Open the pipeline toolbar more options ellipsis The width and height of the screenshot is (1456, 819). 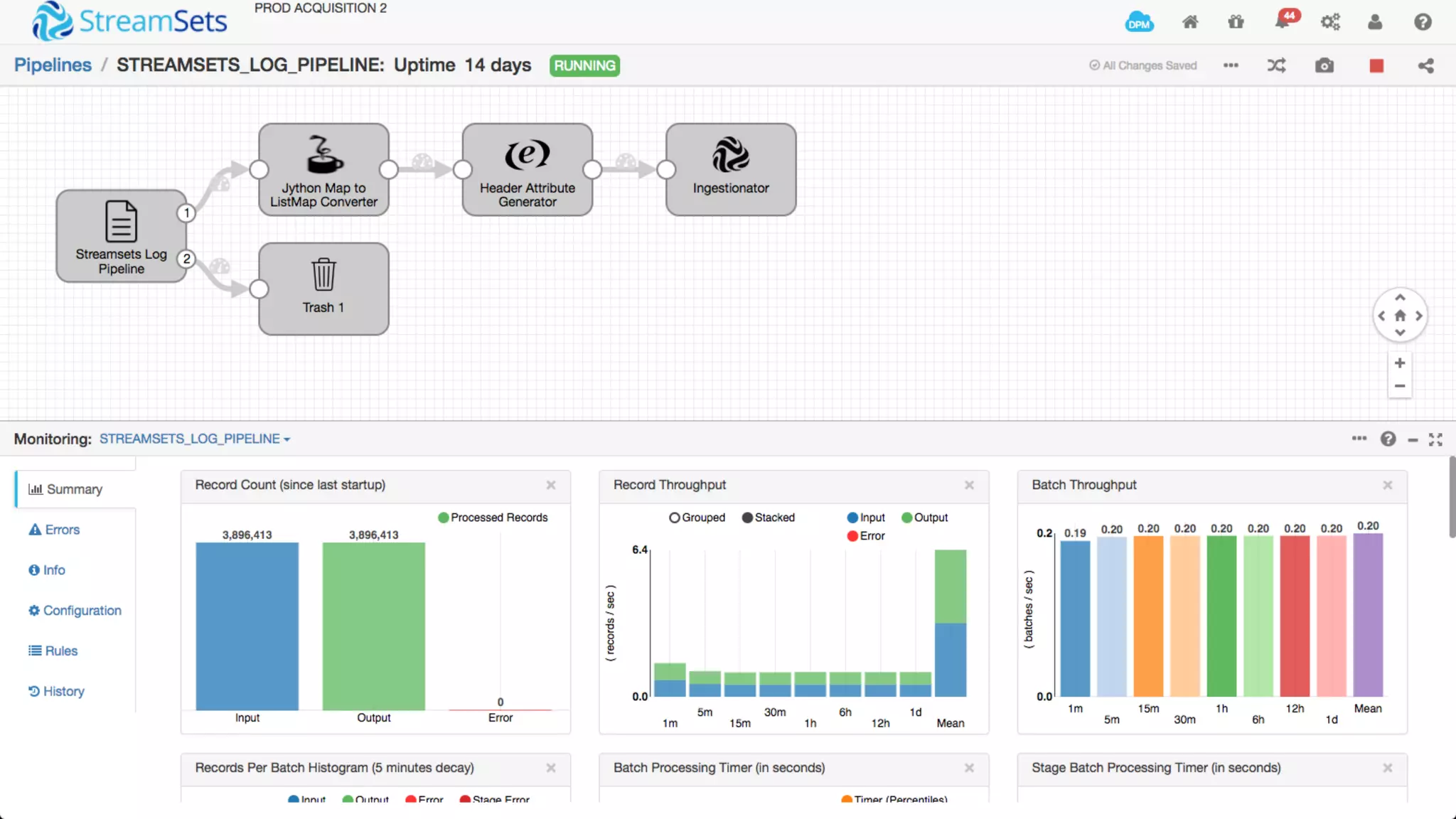pyautogui.click(x=1231, y=65)
